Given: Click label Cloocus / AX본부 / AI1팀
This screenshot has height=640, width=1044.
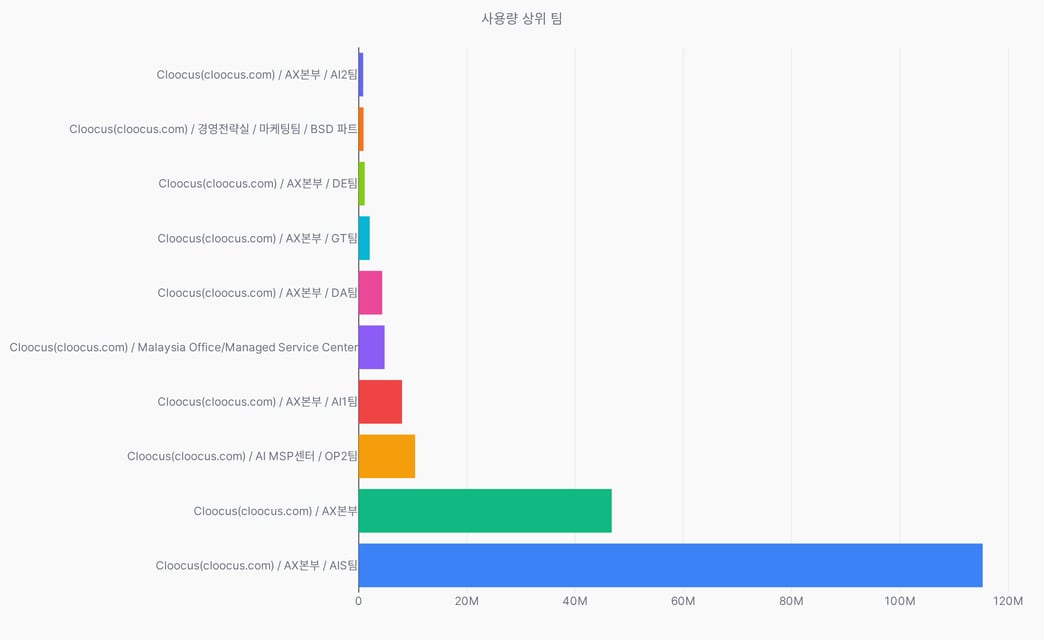Looking at the screenshot, I should [258, 402].
